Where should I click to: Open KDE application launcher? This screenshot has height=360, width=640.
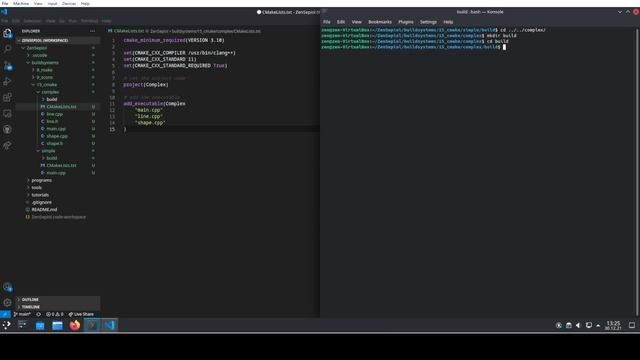pyautogui.click(x=7, y=325)
